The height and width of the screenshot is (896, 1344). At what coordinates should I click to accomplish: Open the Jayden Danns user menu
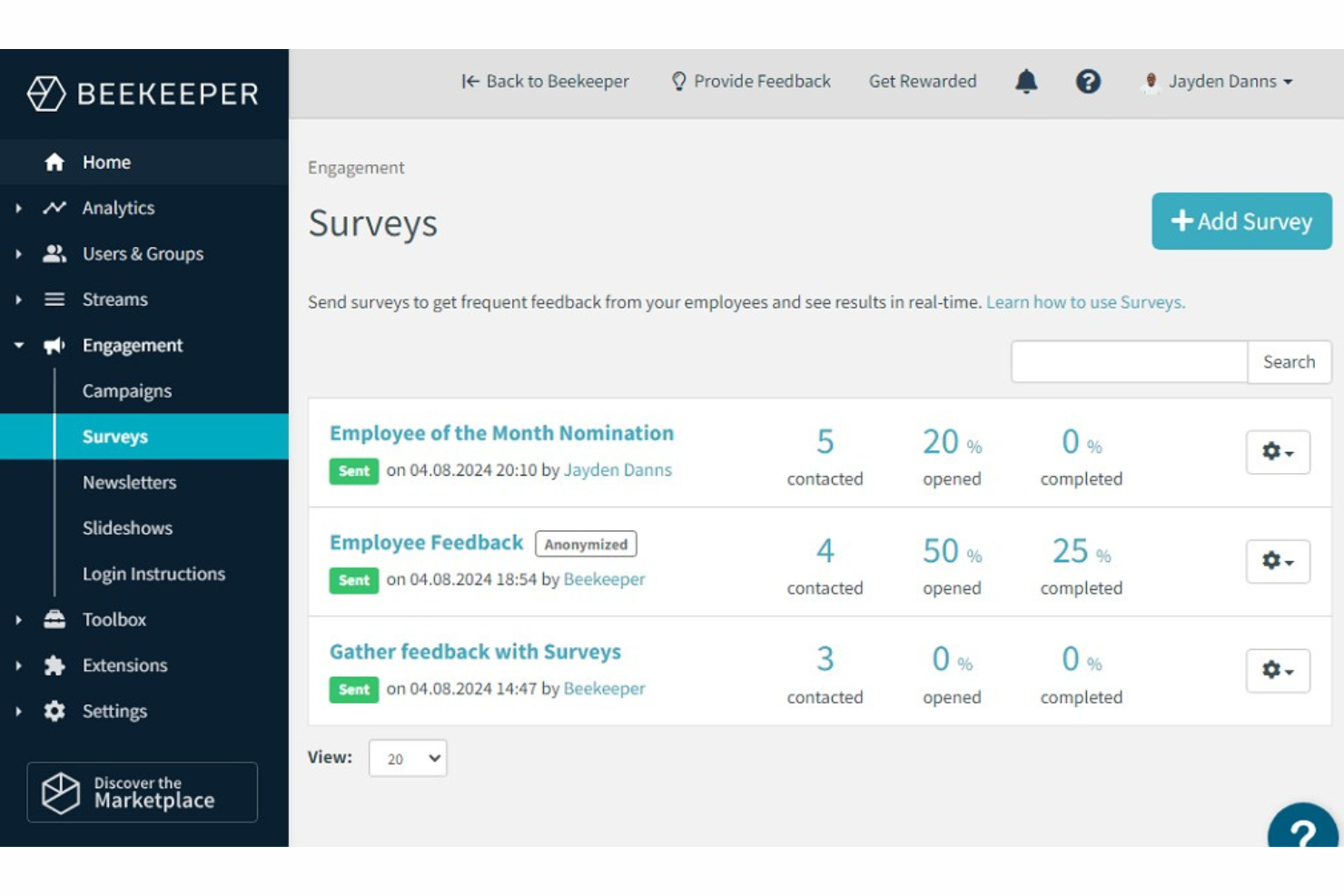1219,82
